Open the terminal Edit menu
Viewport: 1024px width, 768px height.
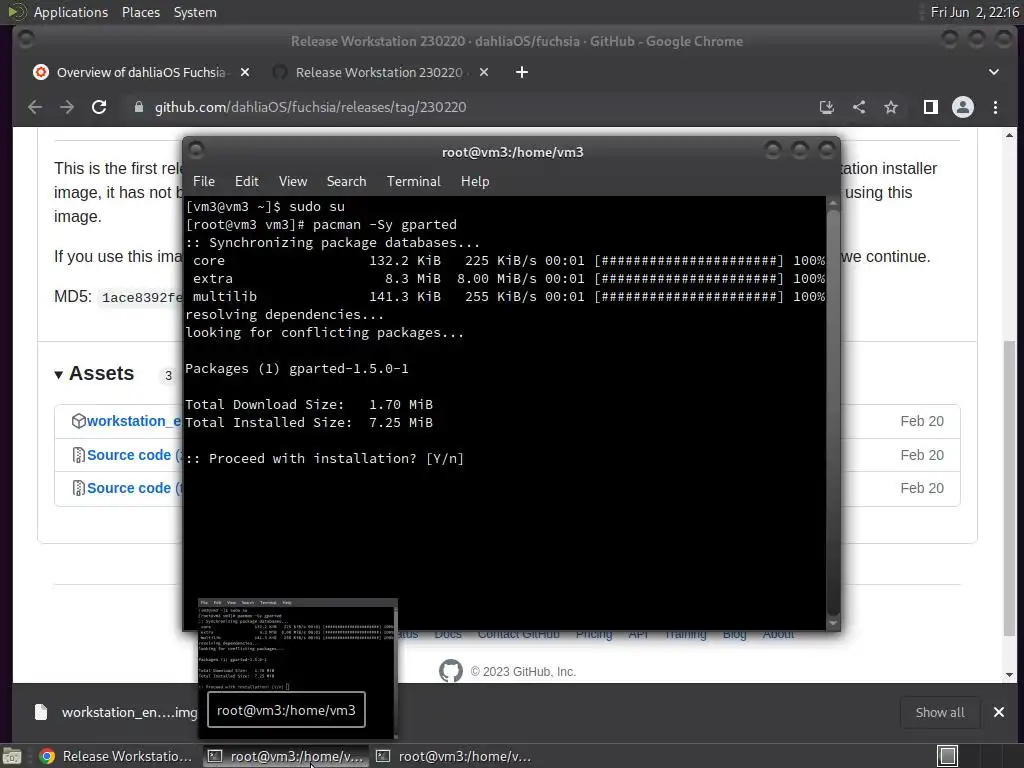click(x=246, y=182)
